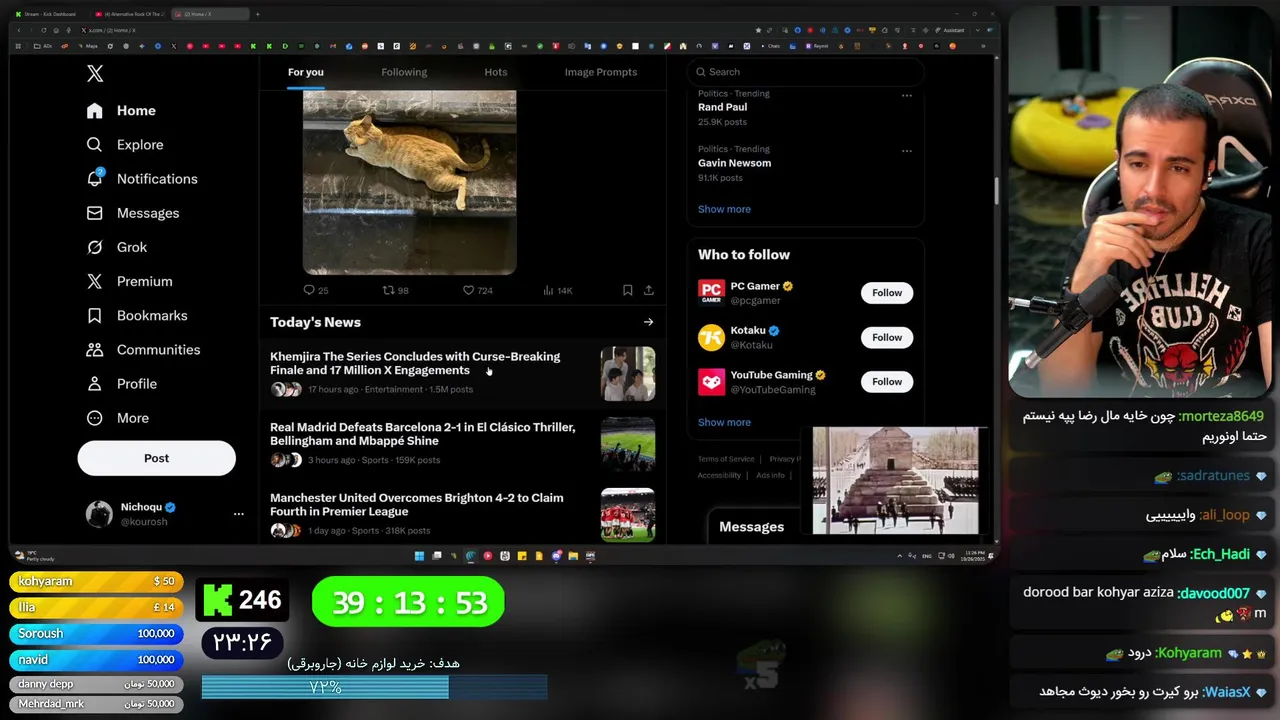Click the X logo in the sidebar

pos(95,73)
